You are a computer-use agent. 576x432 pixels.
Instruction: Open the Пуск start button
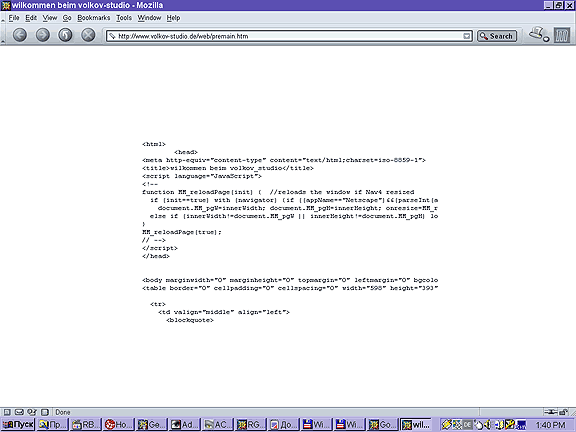(18, 425)
